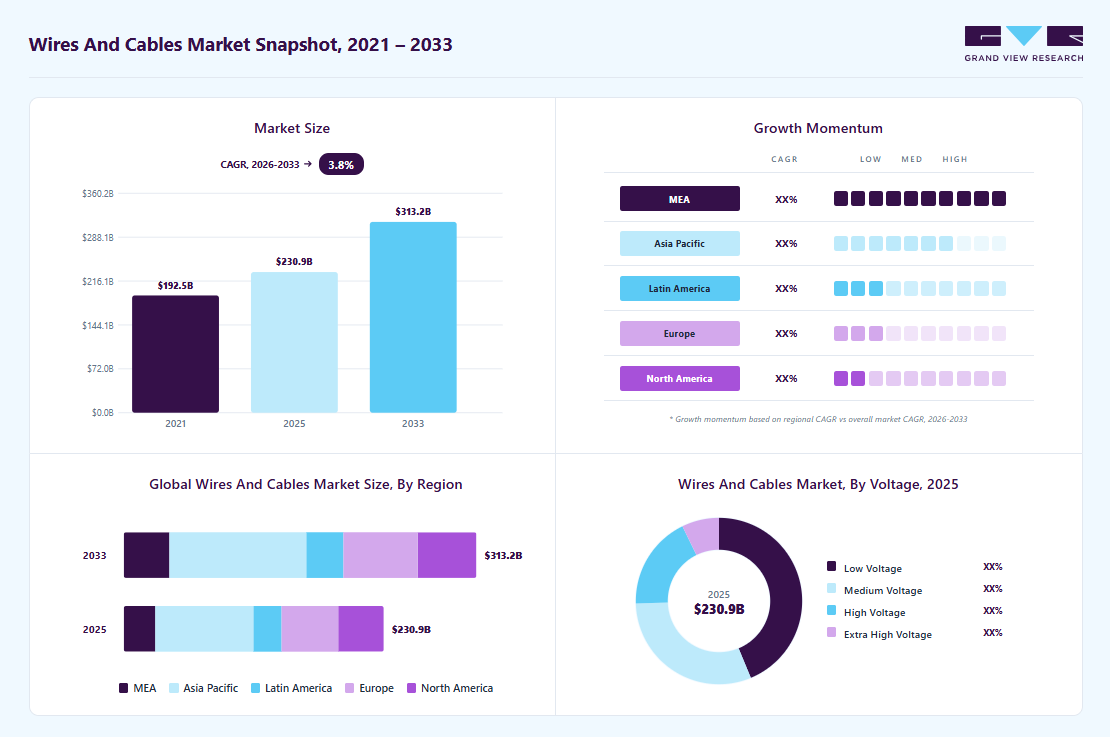Click the Low Voltage legend swatch
Image resolution: width=1110 pixels, height=737 pixels.
pos(832,566)
